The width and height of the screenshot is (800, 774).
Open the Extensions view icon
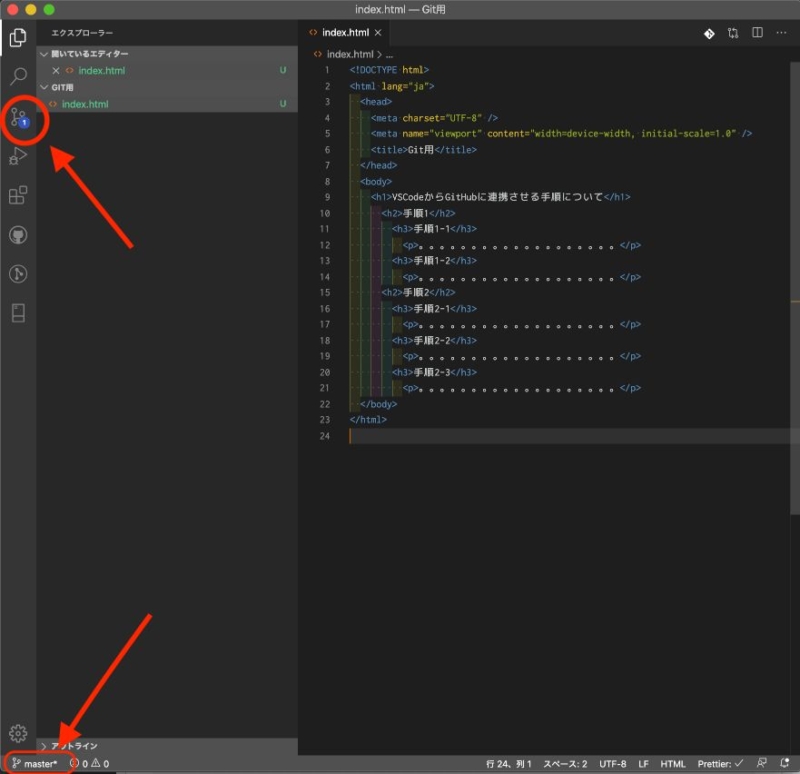[x=18, y=195]
